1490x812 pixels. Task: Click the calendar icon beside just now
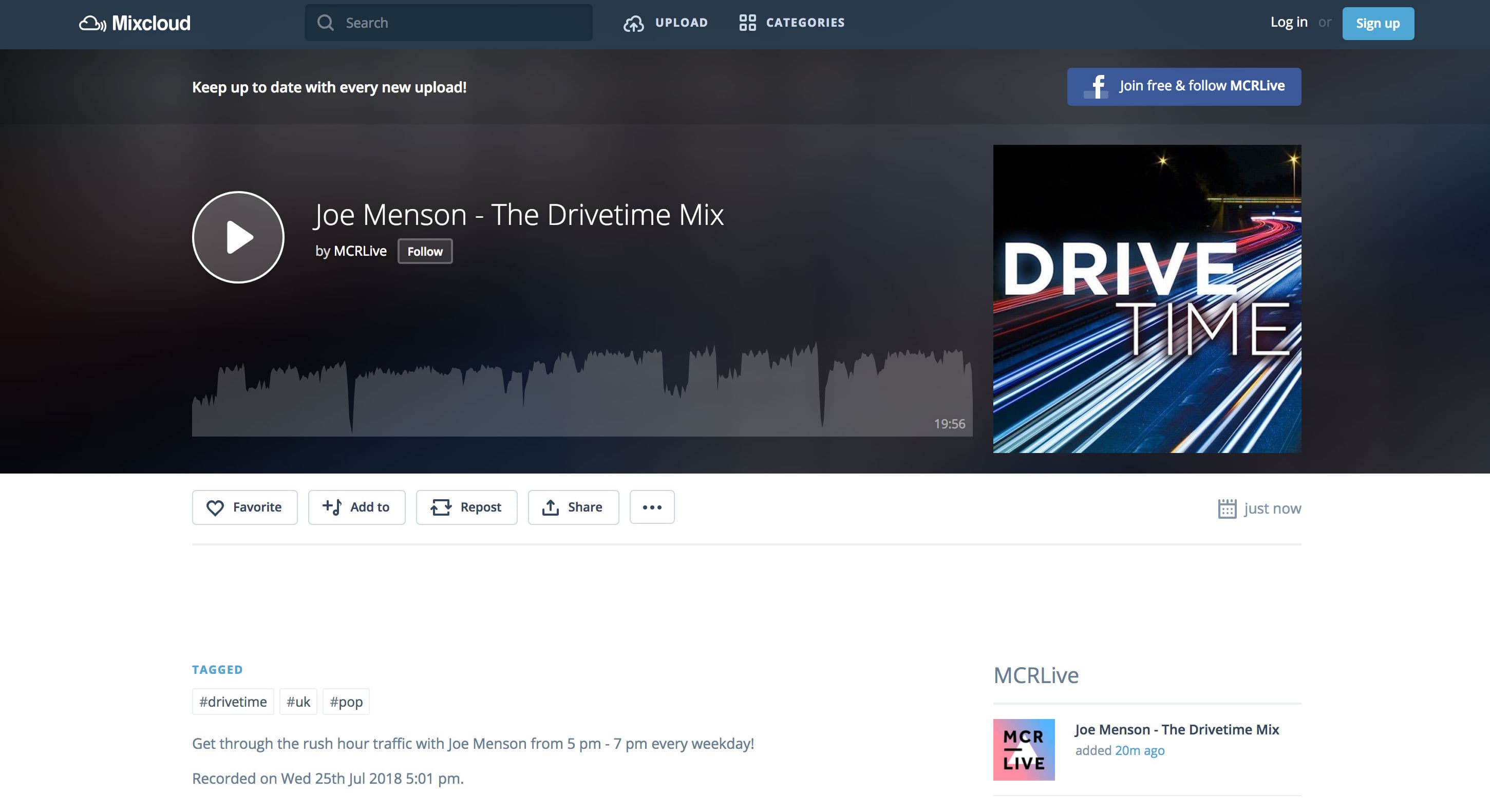point(1226,508)
